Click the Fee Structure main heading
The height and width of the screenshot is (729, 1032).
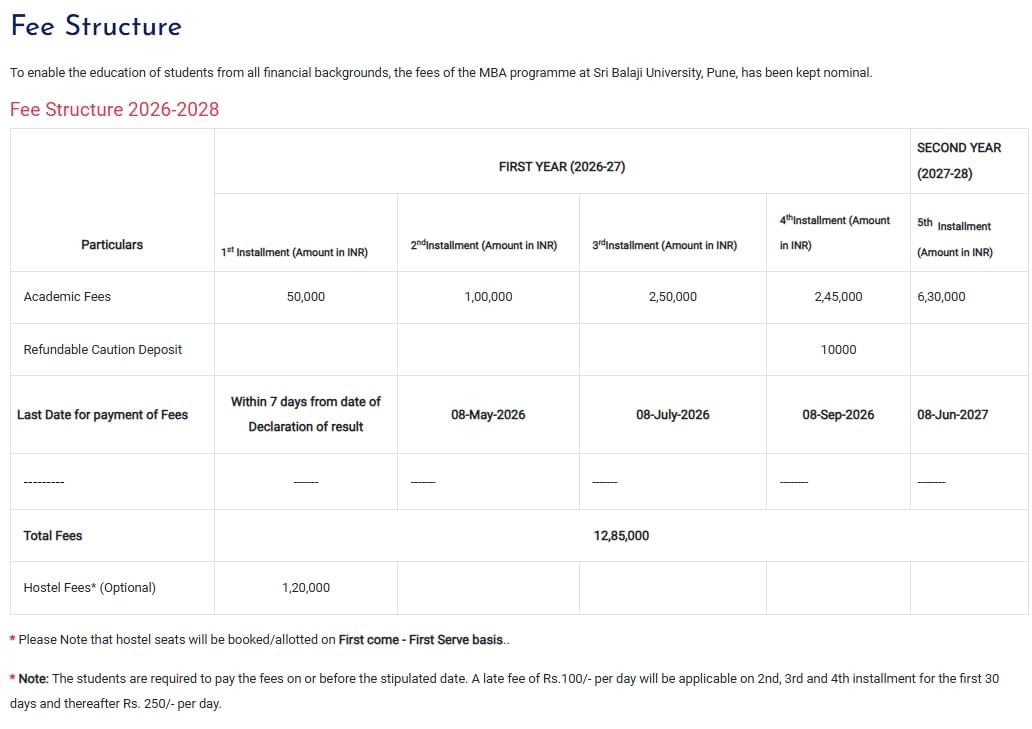pos(96,26)
